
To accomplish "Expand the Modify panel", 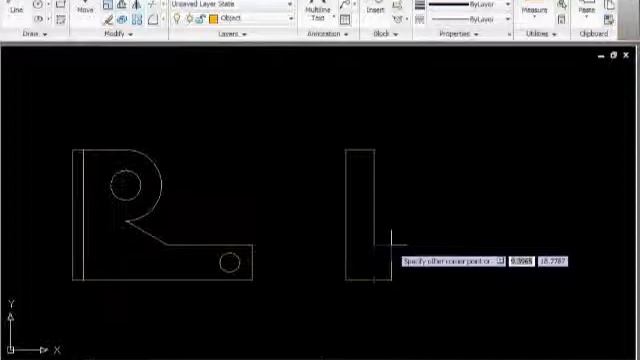I will [118, 34].
